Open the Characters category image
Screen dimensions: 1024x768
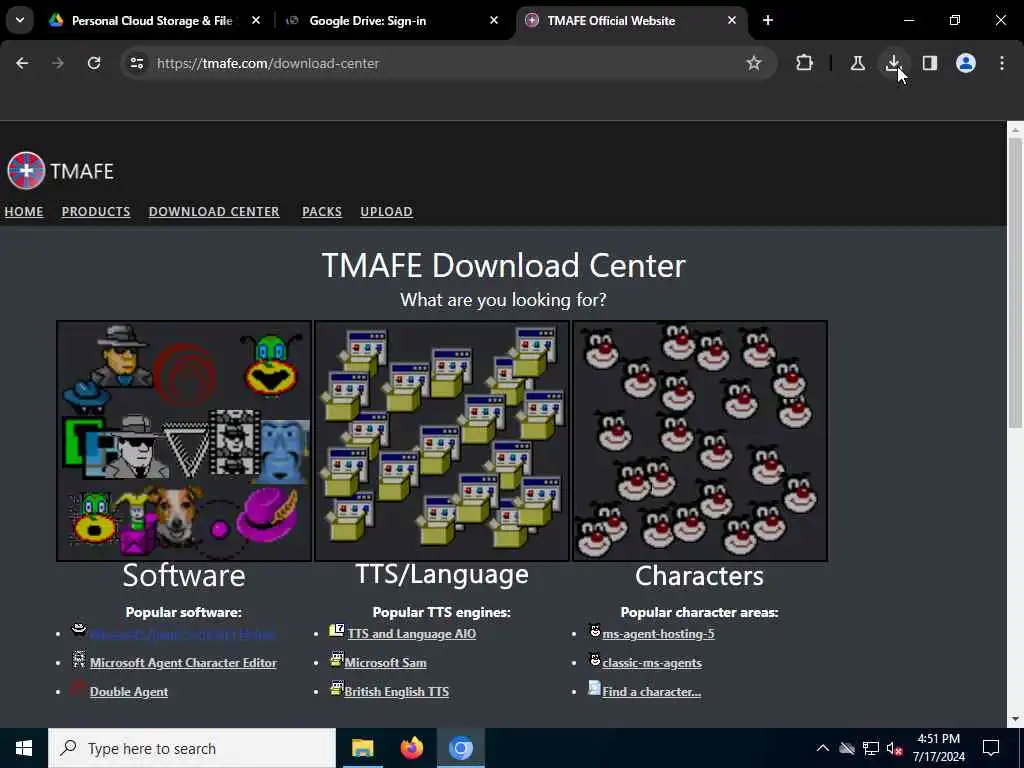(700, 441)
